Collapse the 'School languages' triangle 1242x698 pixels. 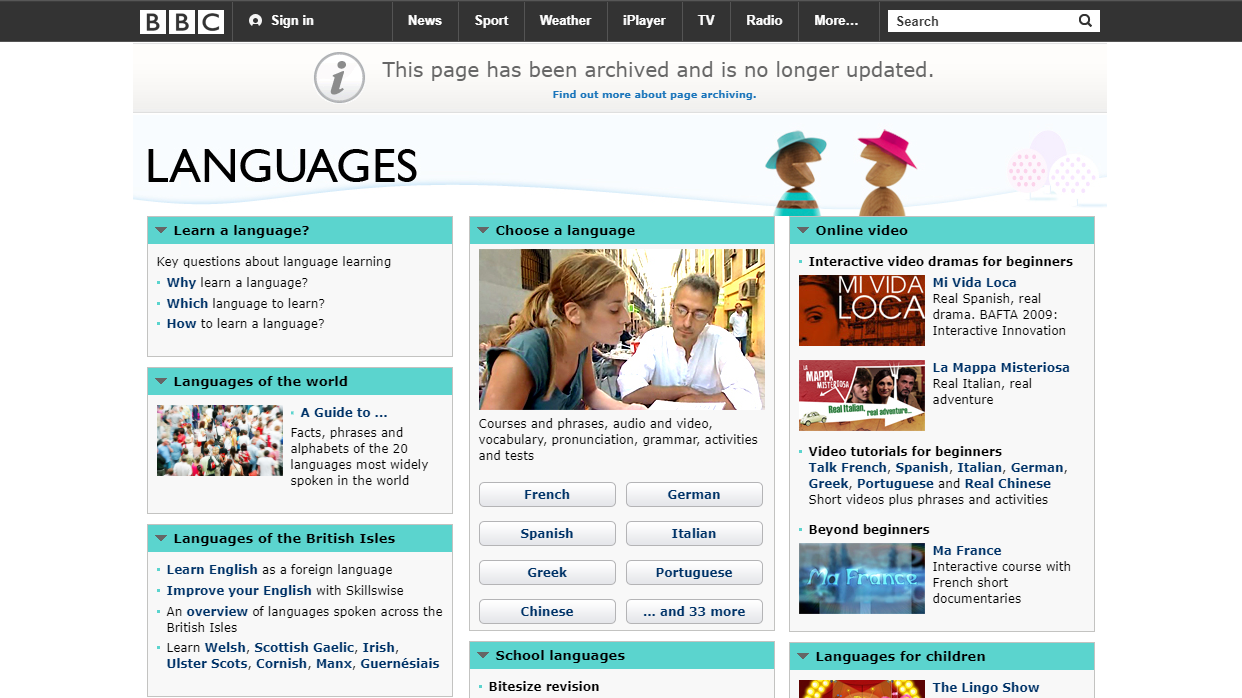coord(483,656)
